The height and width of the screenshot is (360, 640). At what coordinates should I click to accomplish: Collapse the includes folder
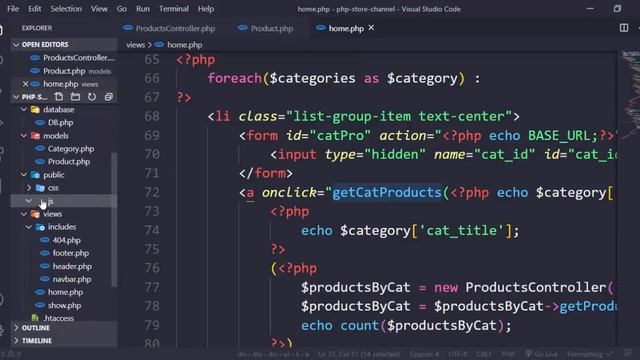point(29,227)
